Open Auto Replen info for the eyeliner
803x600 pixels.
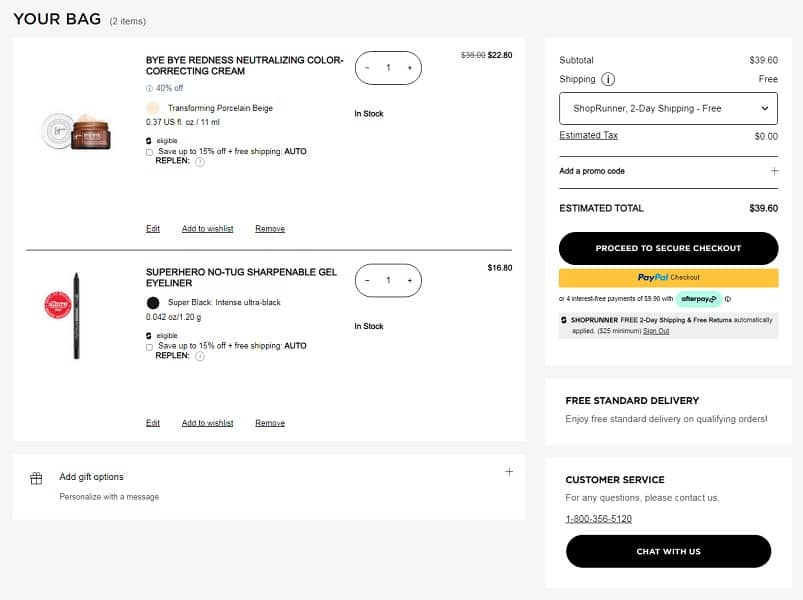click(x=200, y=356)
